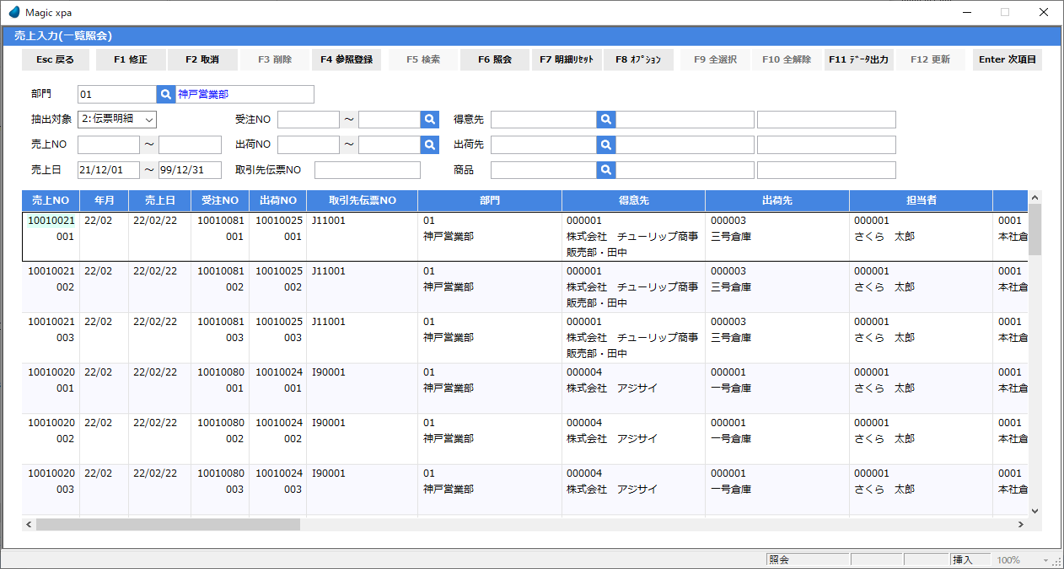
Task: Click the 売上NO column header
Action: click(50, 201)
